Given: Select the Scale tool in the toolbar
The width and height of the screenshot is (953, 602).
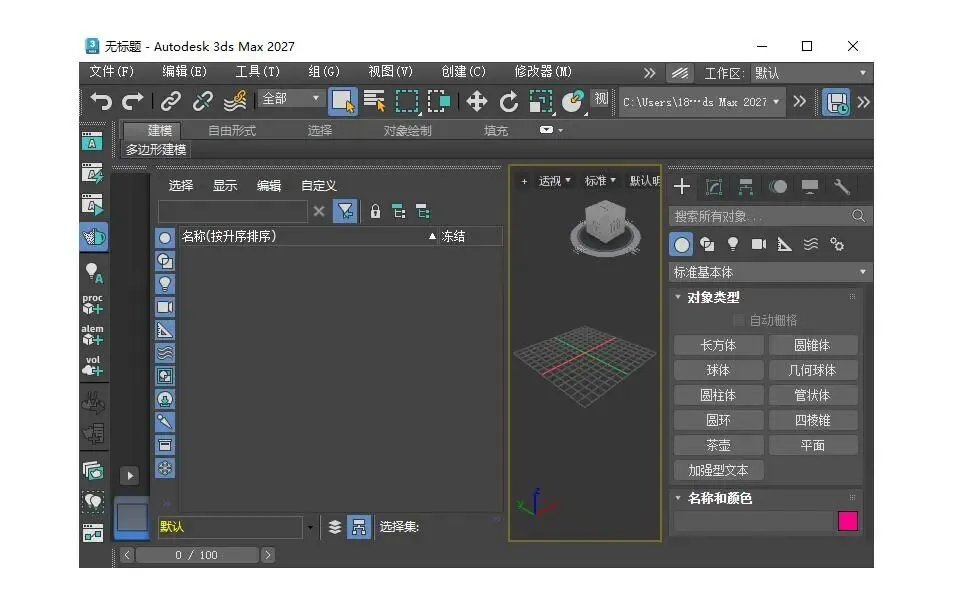Looking at the screenshot, I should [x=540, y=101].
